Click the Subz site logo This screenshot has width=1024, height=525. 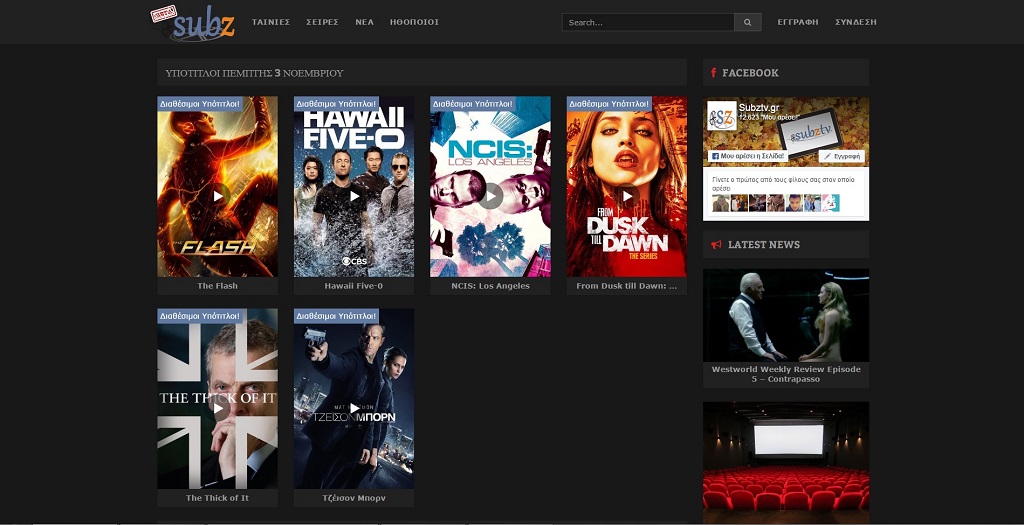(193, 23)
